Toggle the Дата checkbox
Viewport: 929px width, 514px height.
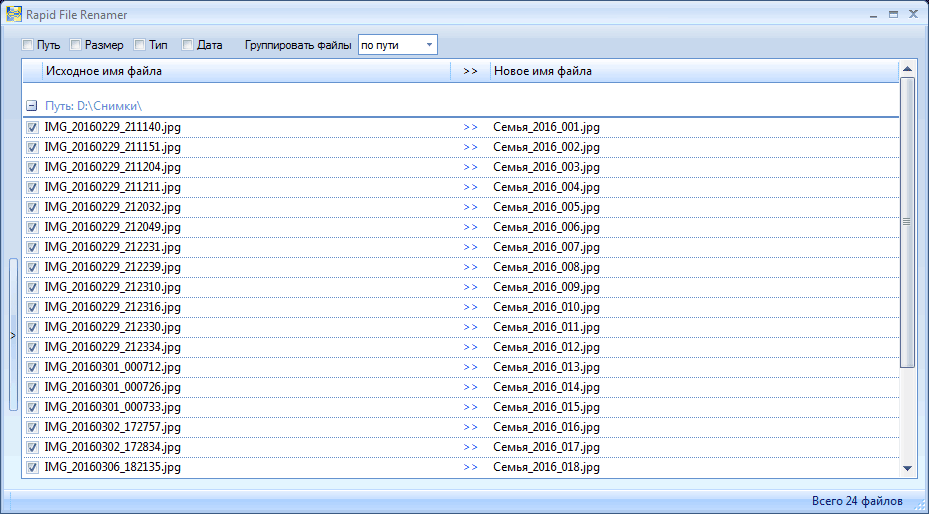[188, 45]
